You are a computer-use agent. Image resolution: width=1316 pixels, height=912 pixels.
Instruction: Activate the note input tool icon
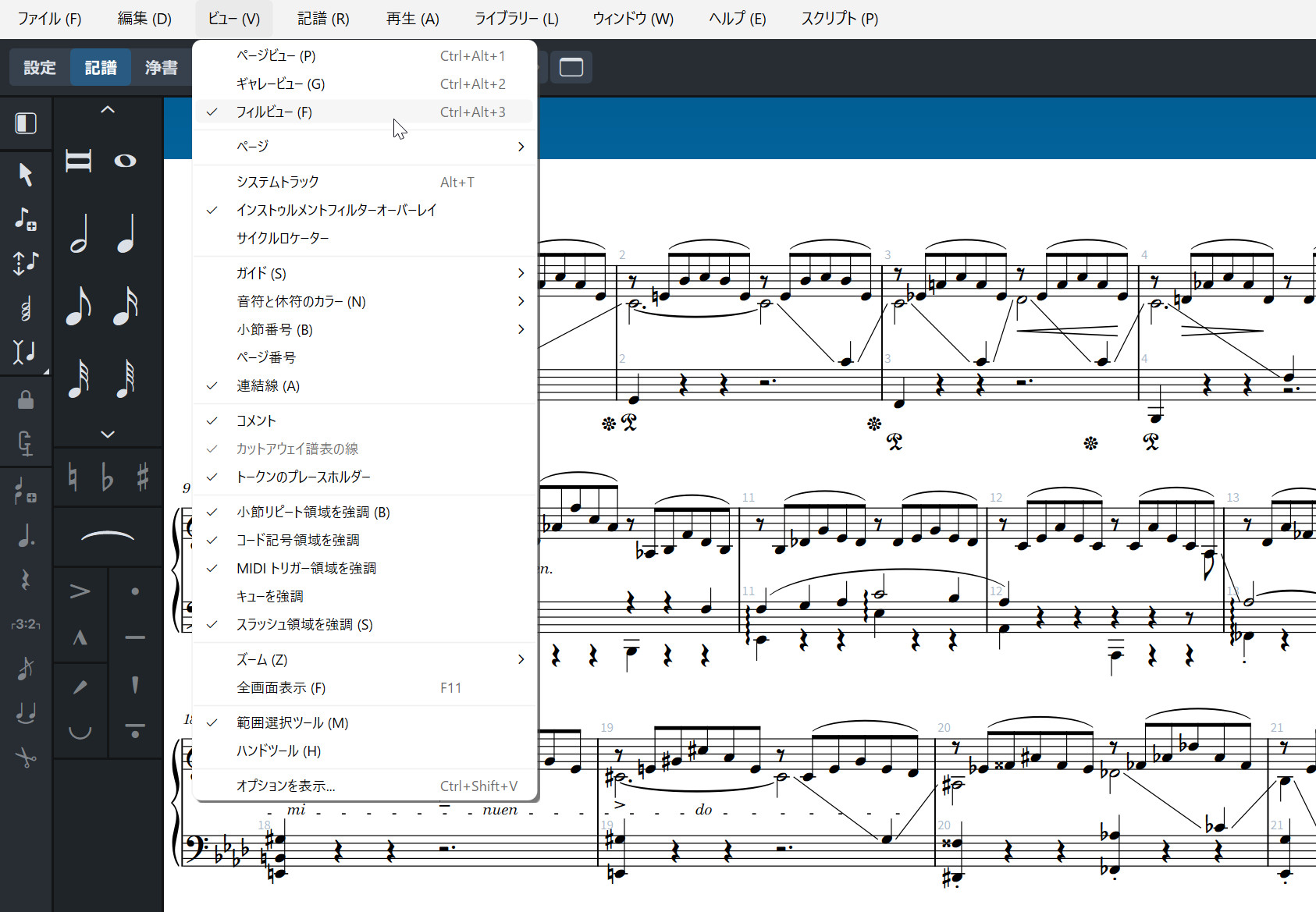pyautogui.click(x=26, y=218)
